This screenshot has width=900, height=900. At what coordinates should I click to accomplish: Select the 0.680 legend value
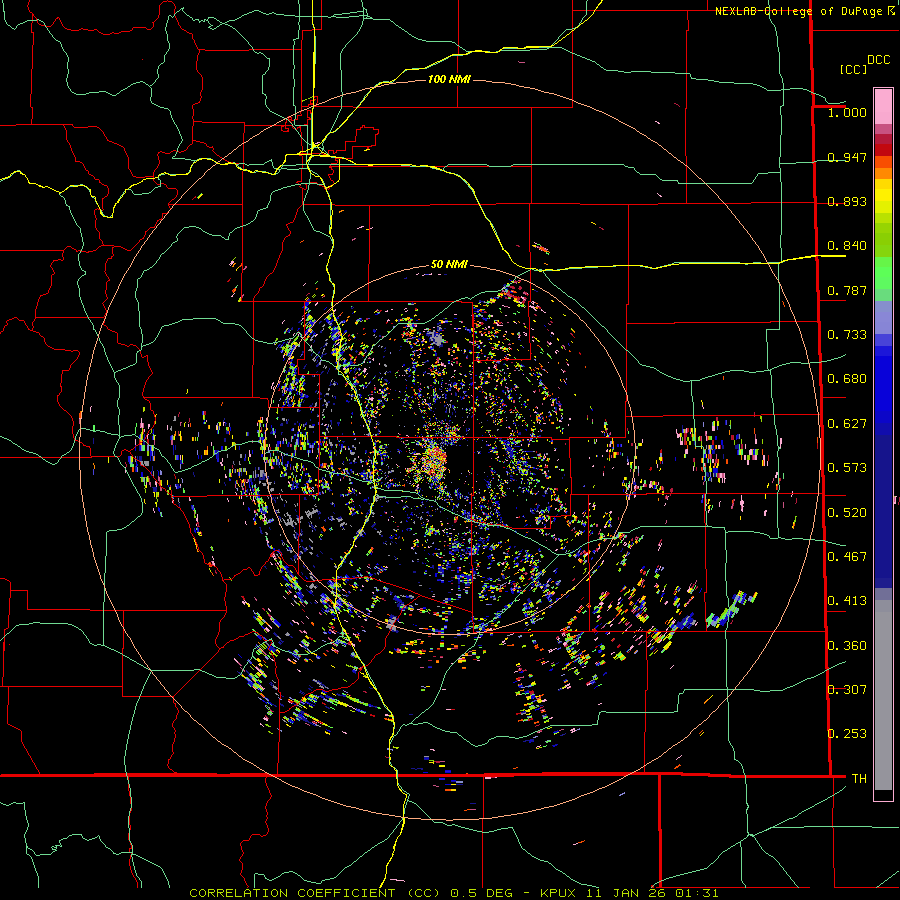pos(847,379)
